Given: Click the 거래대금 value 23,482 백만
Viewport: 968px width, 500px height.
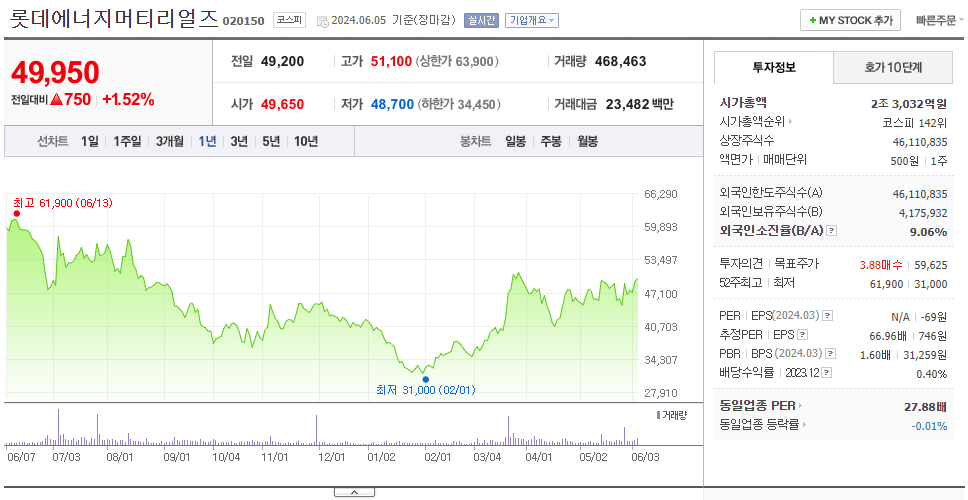Looking at the screenshot, I should pyautogui.click(x=640, y=104).
